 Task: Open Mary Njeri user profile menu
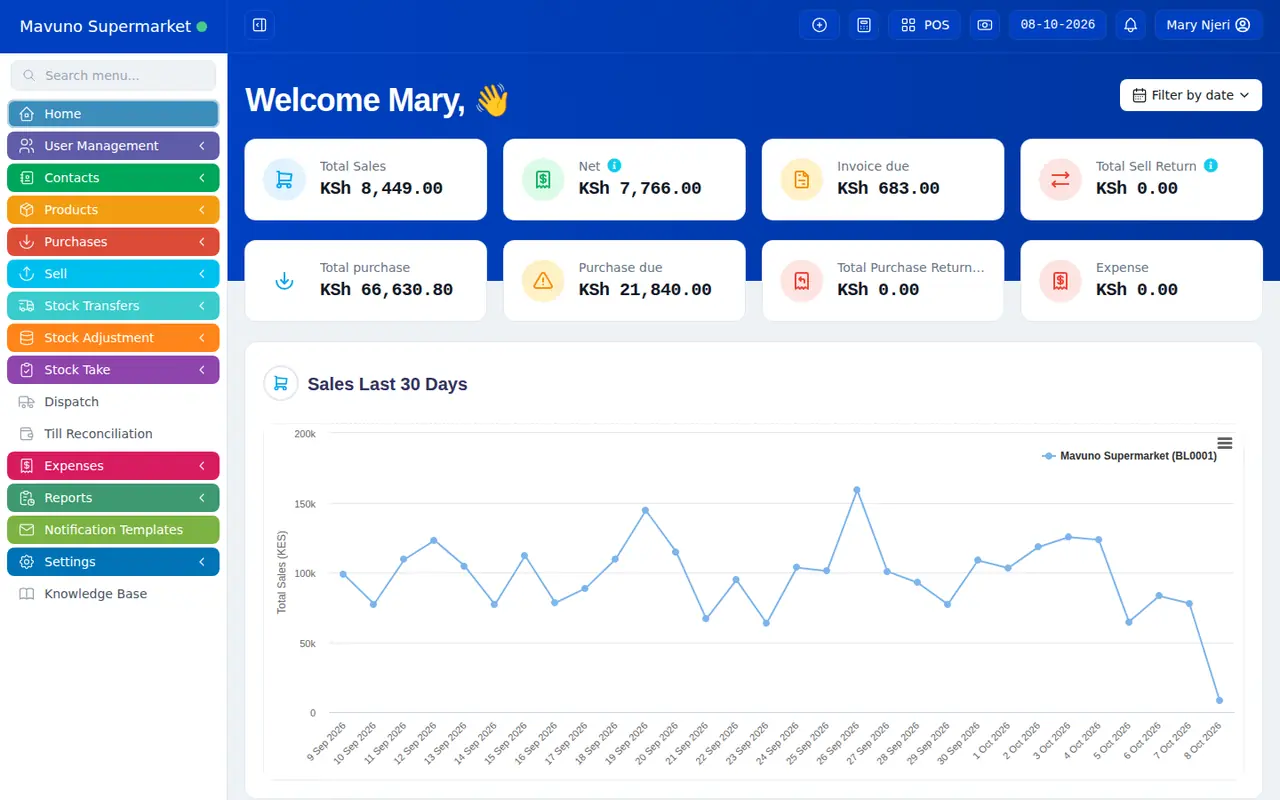1208,25
